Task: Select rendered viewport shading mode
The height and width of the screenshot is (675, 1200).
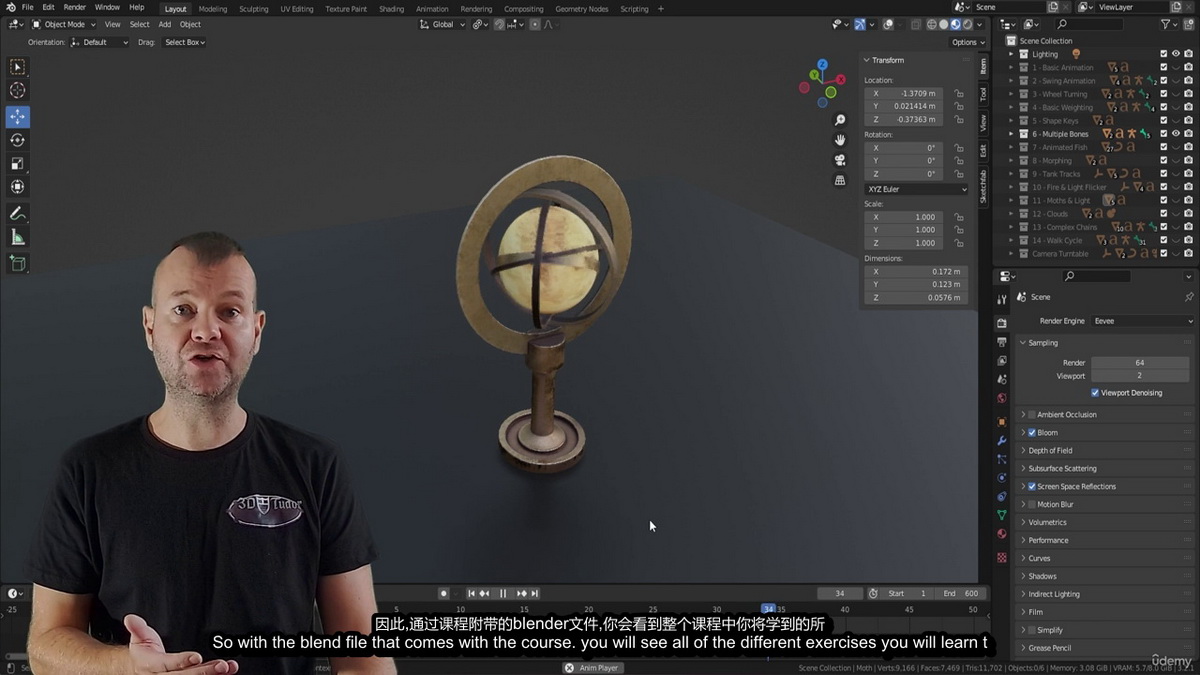Action: [x=967, y=24]
